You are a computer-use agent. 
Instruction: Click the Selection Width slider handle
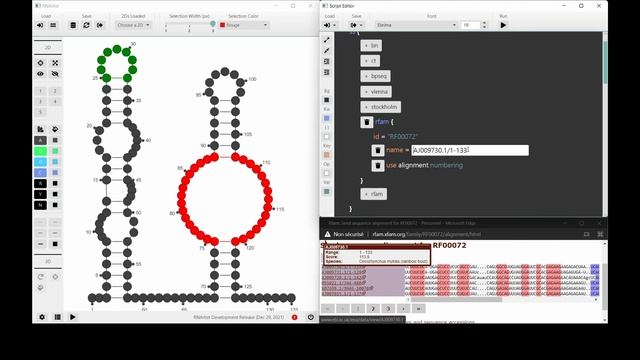coord(213,24)
